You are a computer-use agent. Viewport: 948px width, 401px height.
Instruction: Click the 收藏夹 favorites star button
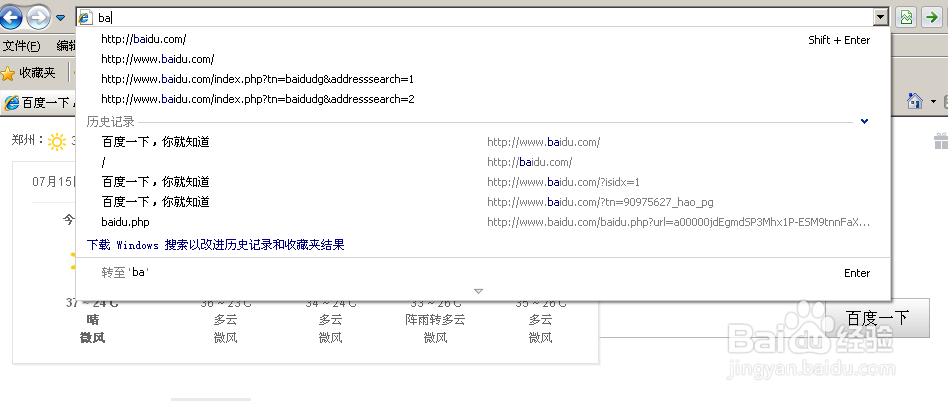coord(28,73)
